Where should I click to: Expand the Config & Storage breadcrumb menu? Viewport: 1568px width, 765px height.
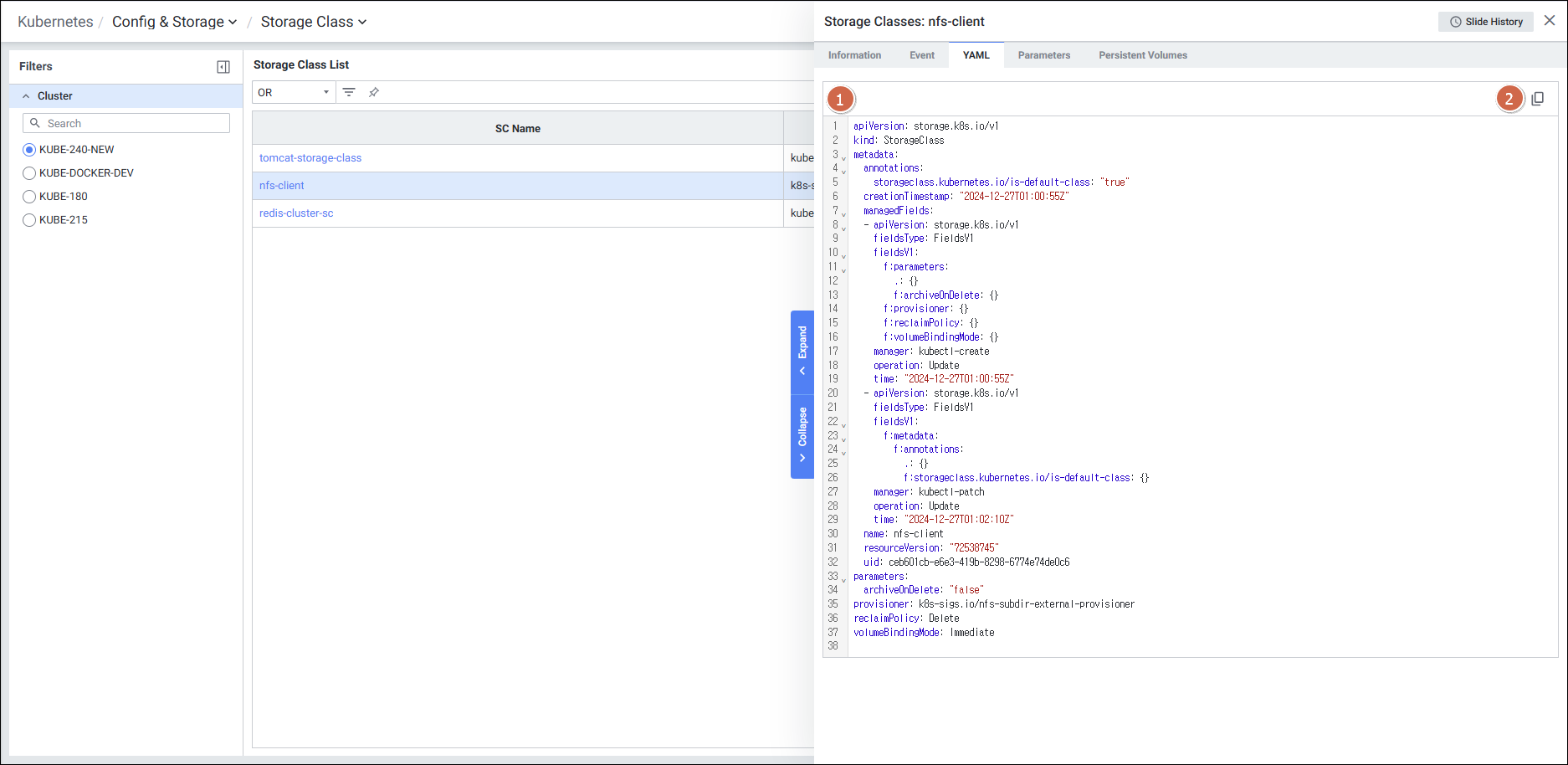(x=174, y=22)
